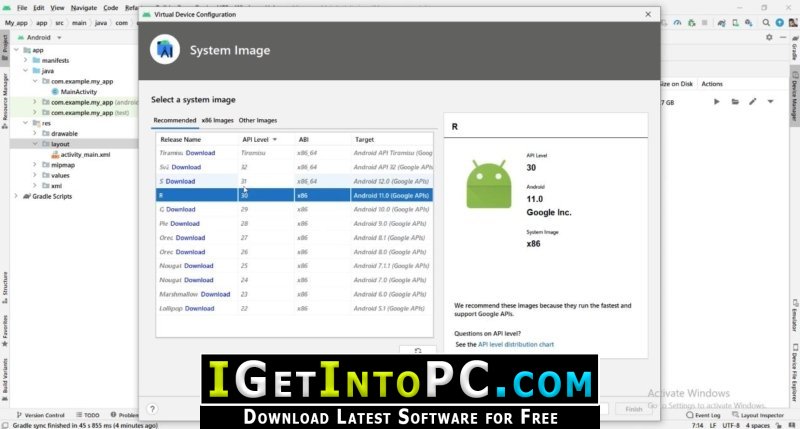The width and height of the screenshot is (800, 429).
Task: Open the Actions dropdown arrow for the device
Action: tap(770, 102)
